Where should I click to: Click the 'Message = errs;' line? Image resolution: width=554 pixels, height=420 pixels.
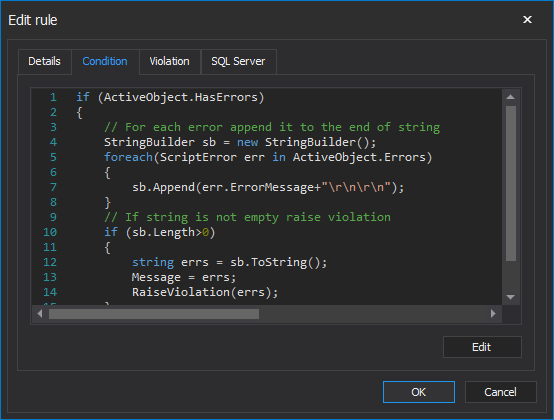[x=184, y=277]
